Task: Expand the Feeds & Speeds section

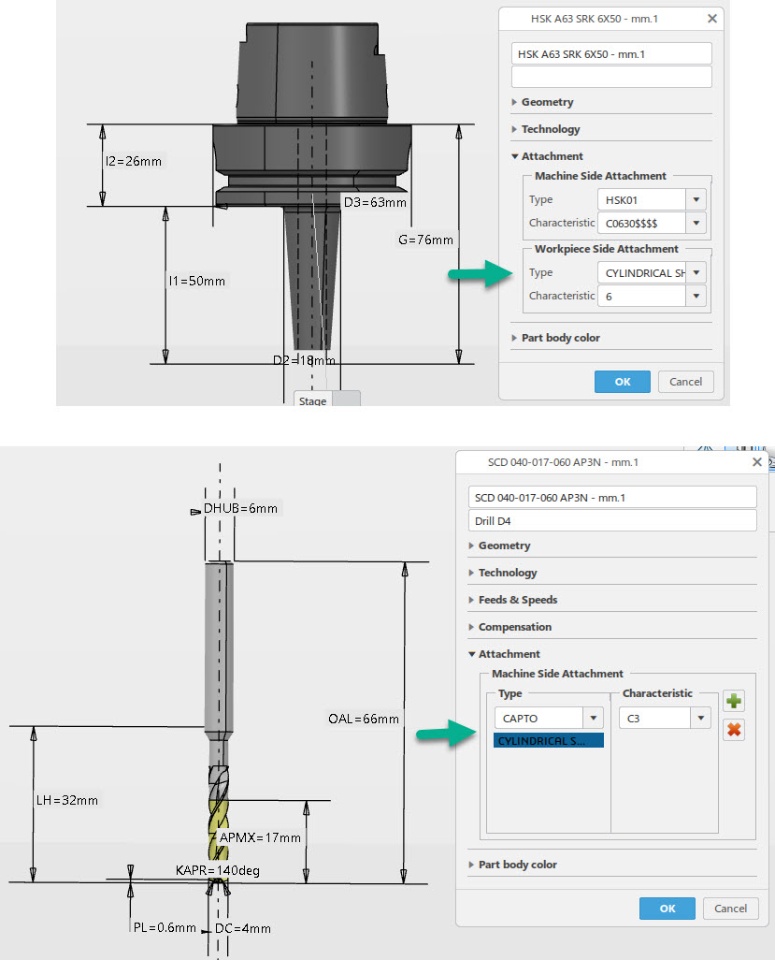Action: (x=513, y=600)
